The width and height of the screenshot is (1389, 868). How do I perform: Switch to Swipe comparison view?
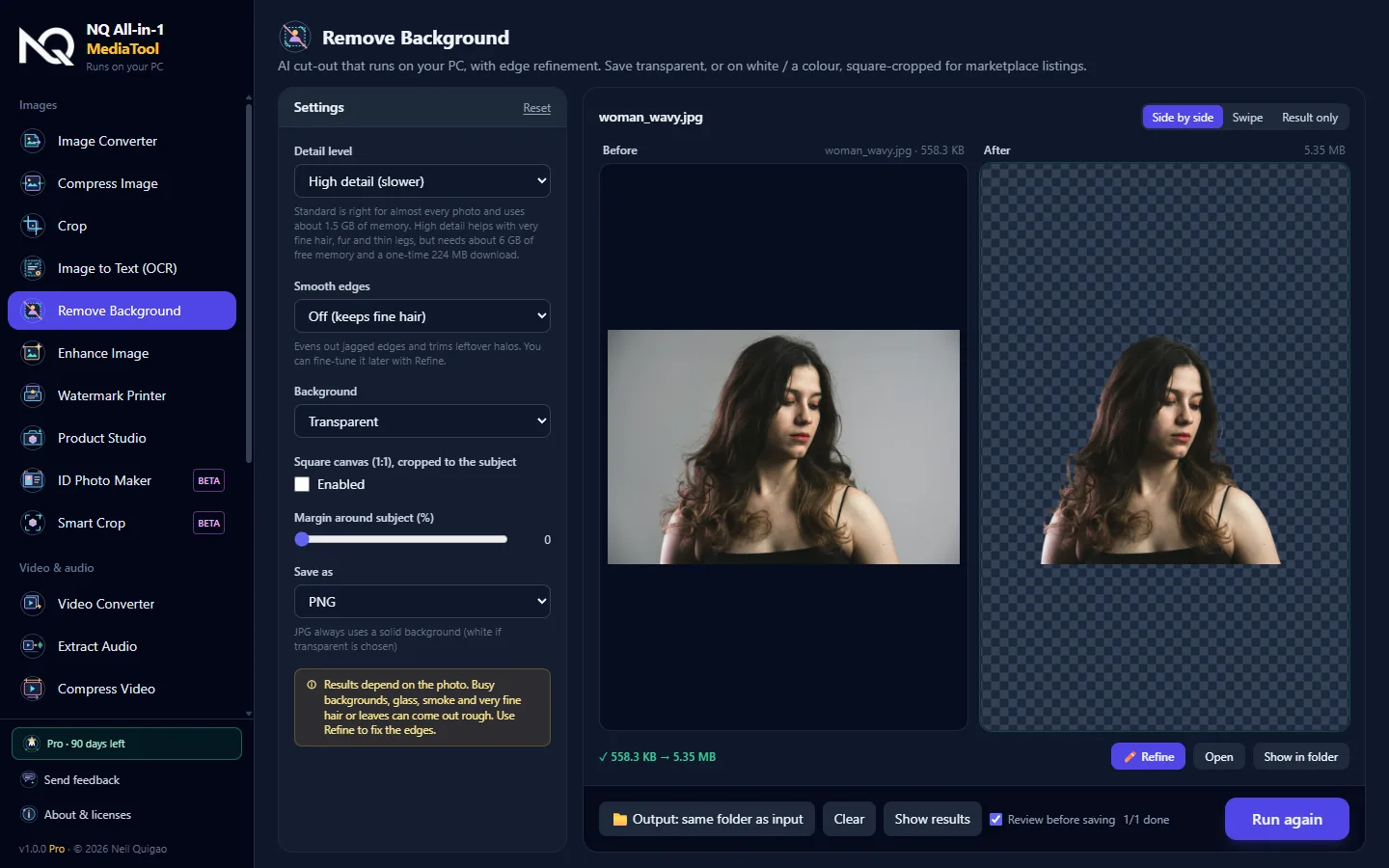[x=1247, y=117]
